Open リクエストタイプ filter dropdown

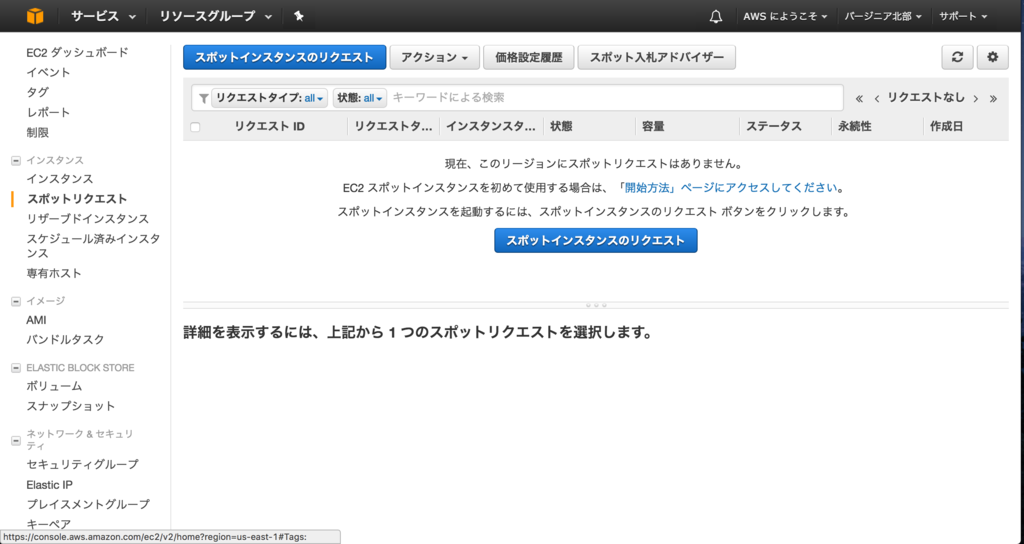click(270, 98)
